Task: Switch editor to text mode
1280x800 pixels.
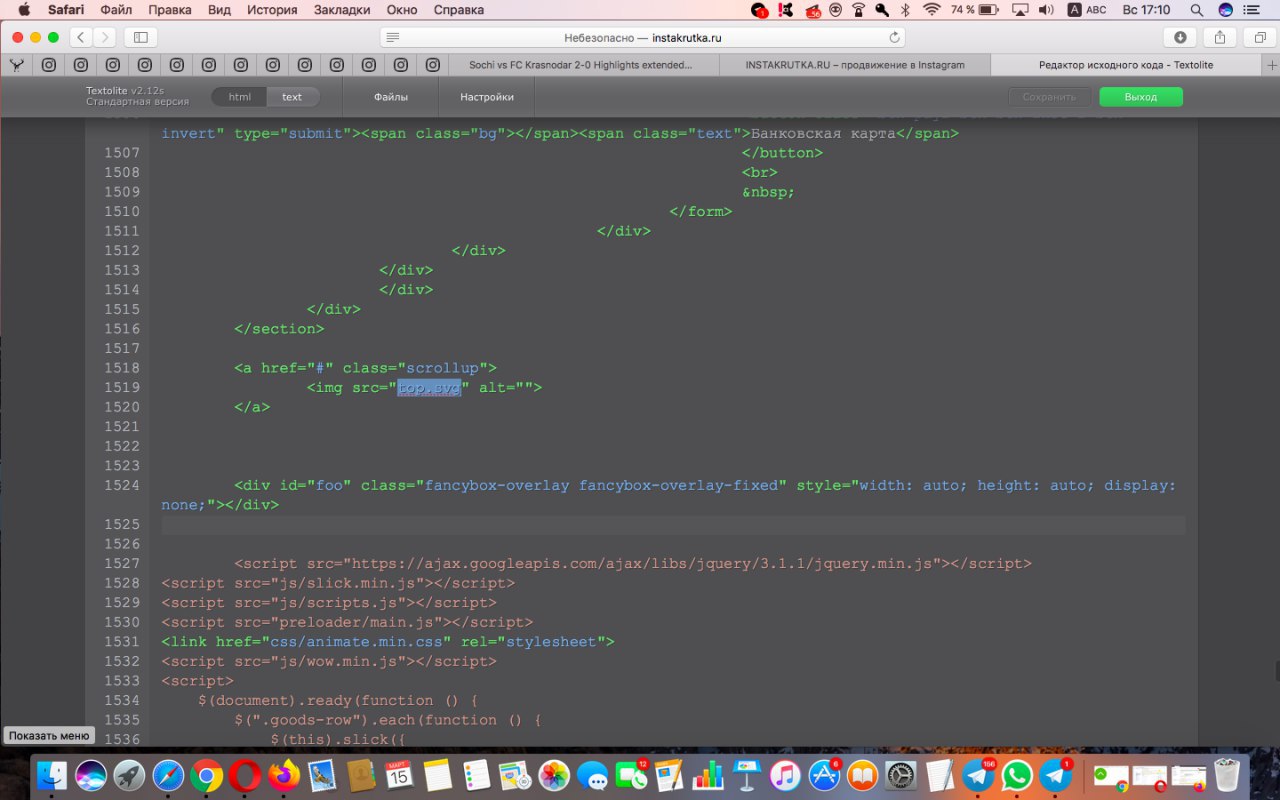Action: pos(292,97)
